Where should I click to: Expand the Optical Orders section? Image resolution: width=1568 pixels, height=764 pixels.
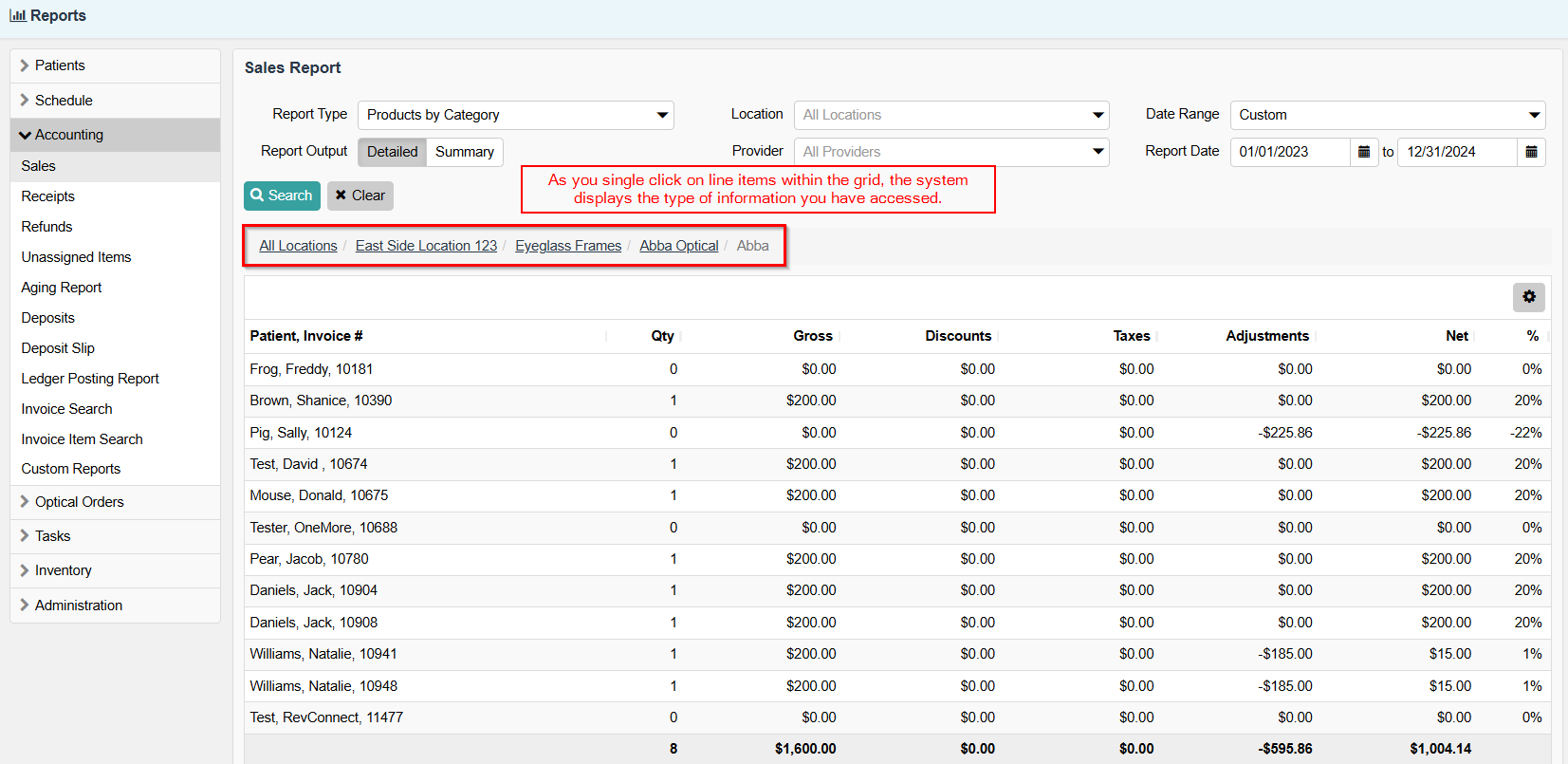pos(79,502)
